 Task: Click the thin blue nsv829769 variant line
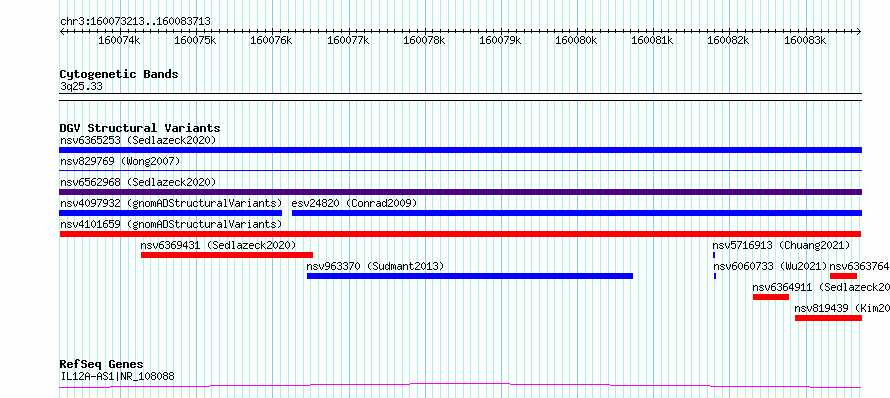[460, 170]
